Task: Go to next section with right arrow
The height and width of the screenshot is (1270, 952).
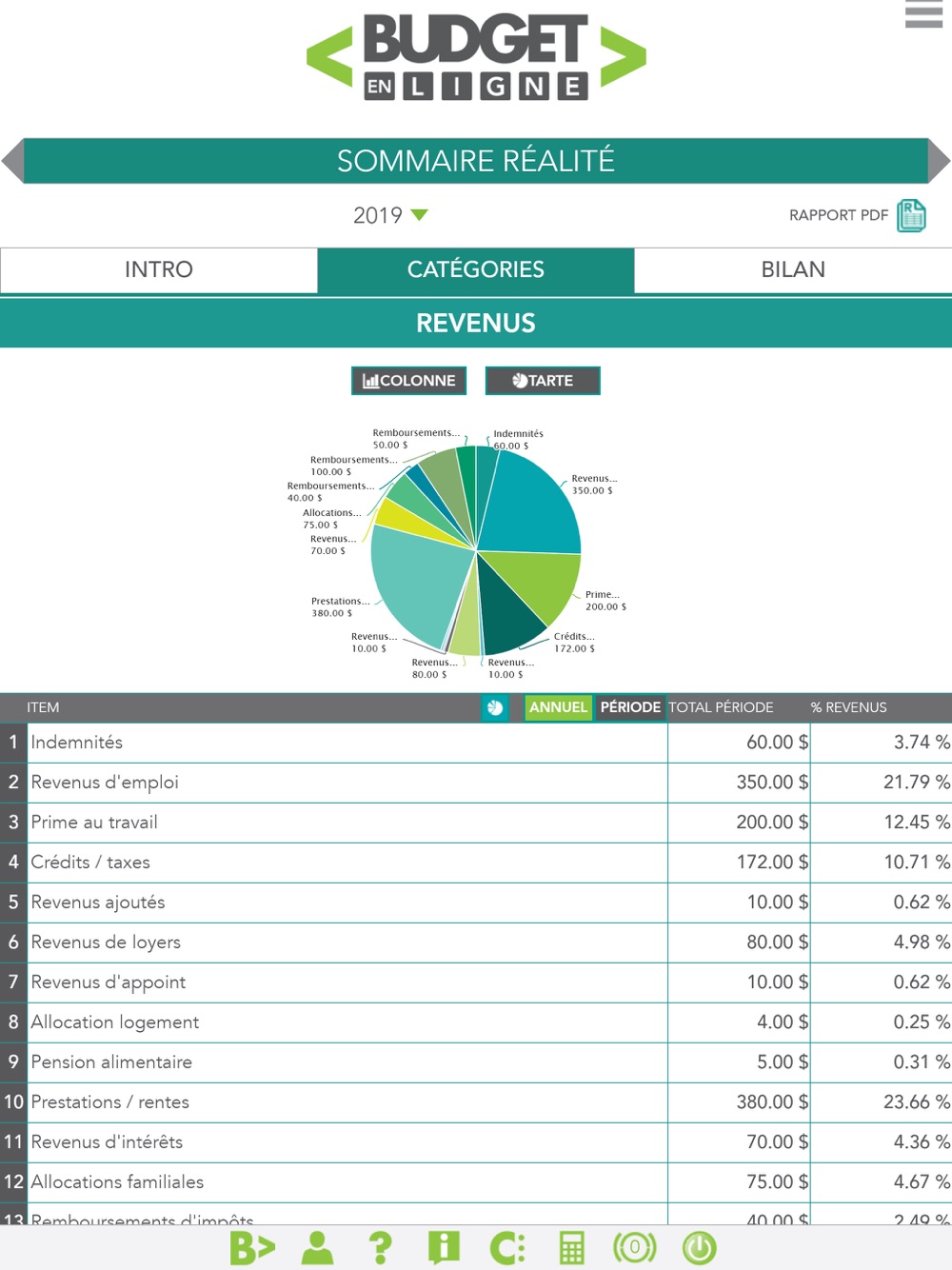Action: [939, 161]
